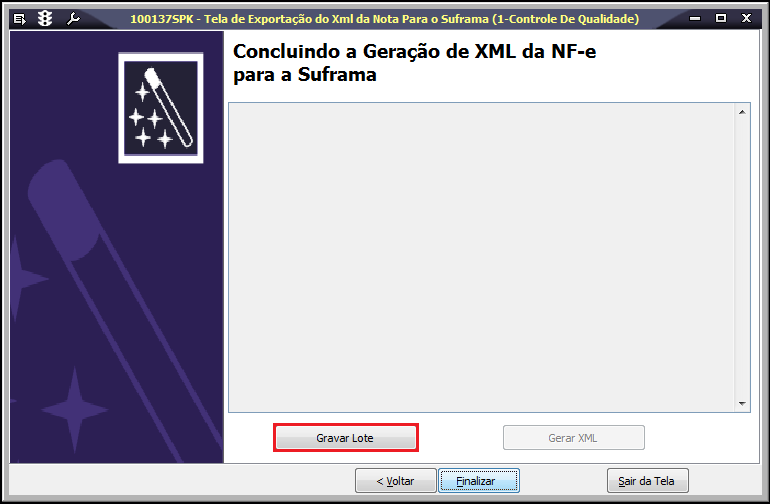The image size is (770, 504).
Task: Click the scrollbar up arrow in log area
Action: pos(742,112)
